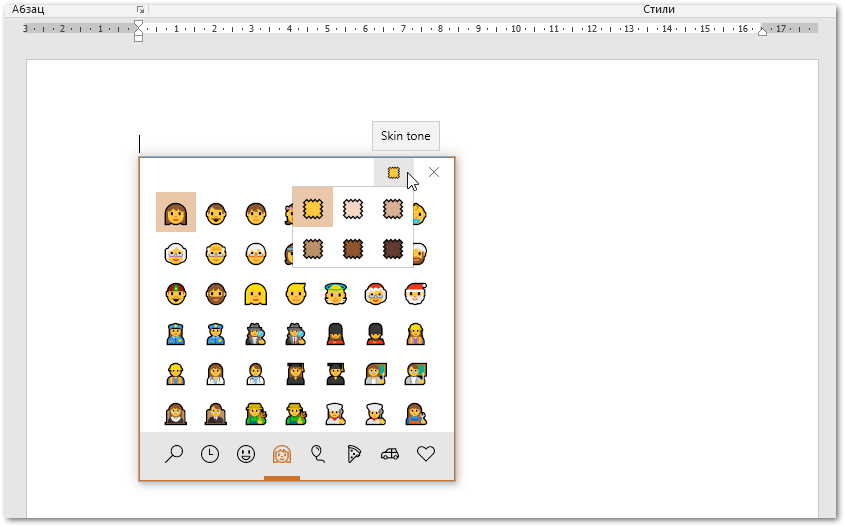Choose the lightest pale skin tone swatch
This screenshot has height=527, width=845.
[x=353, y=208]
